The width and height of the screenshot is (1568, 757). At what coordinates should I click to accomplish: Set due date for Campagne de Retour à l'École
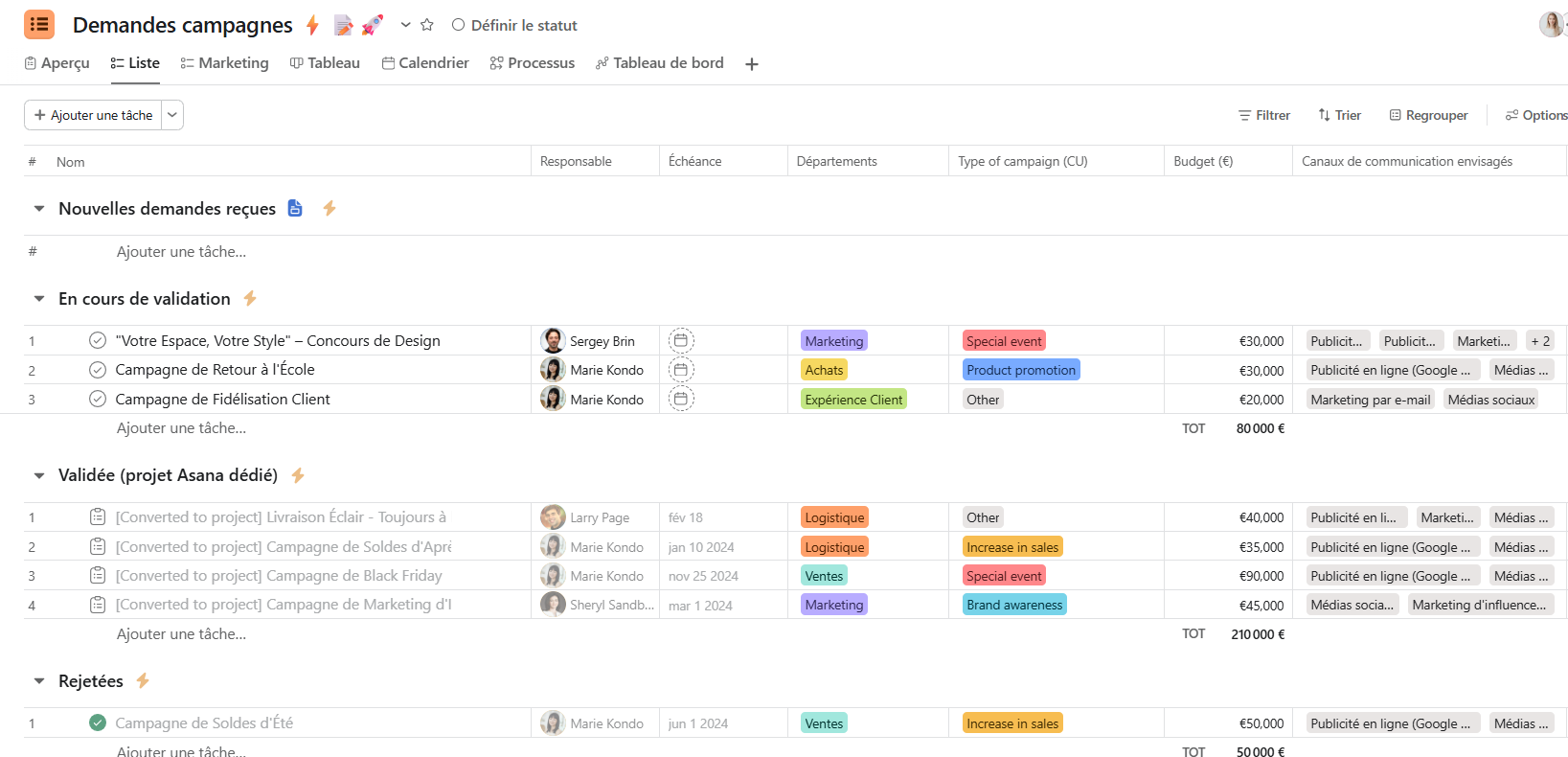click(x=681, y=370)
